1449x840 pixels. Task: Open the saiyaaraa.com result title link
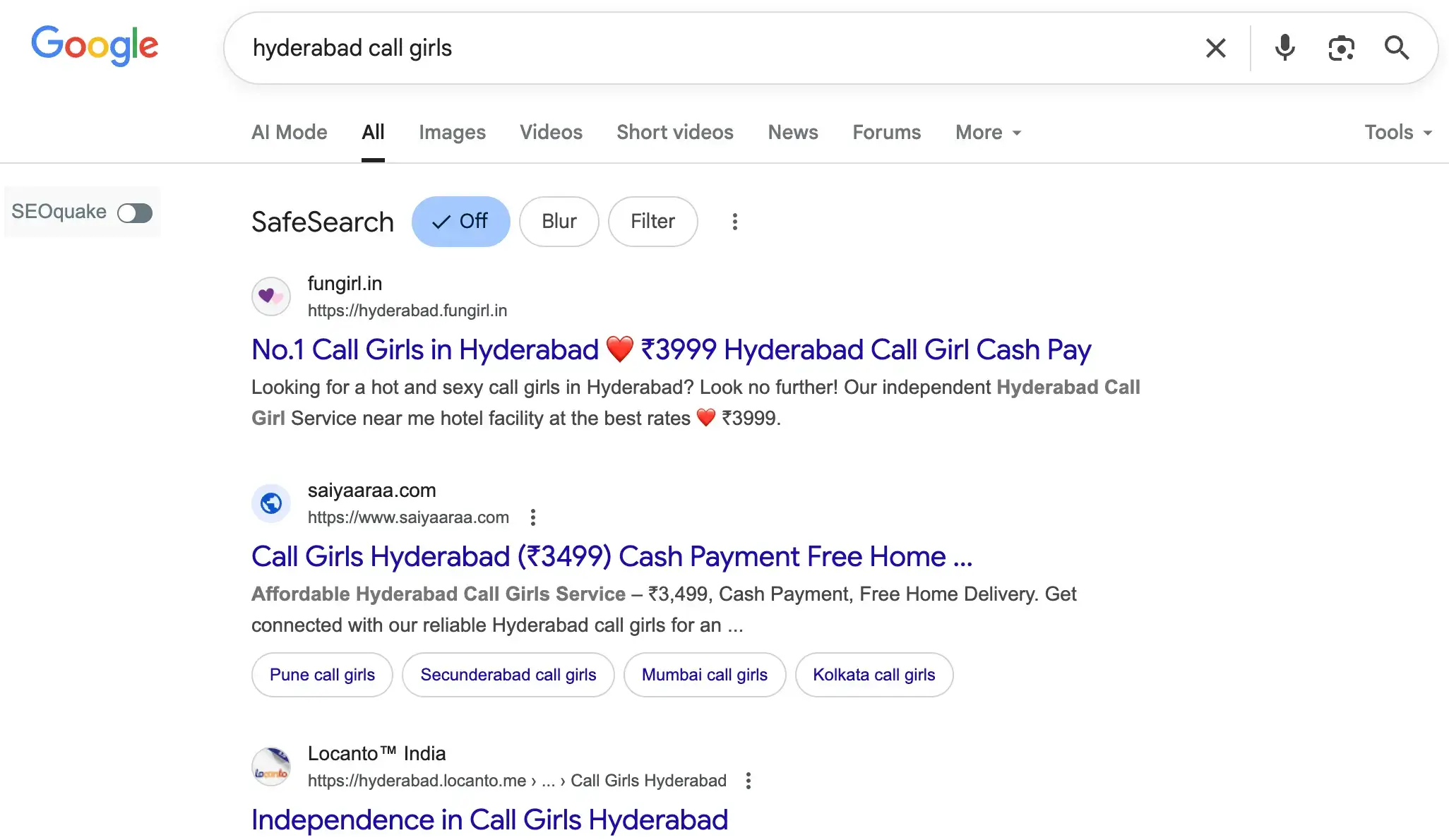[612, 557]
